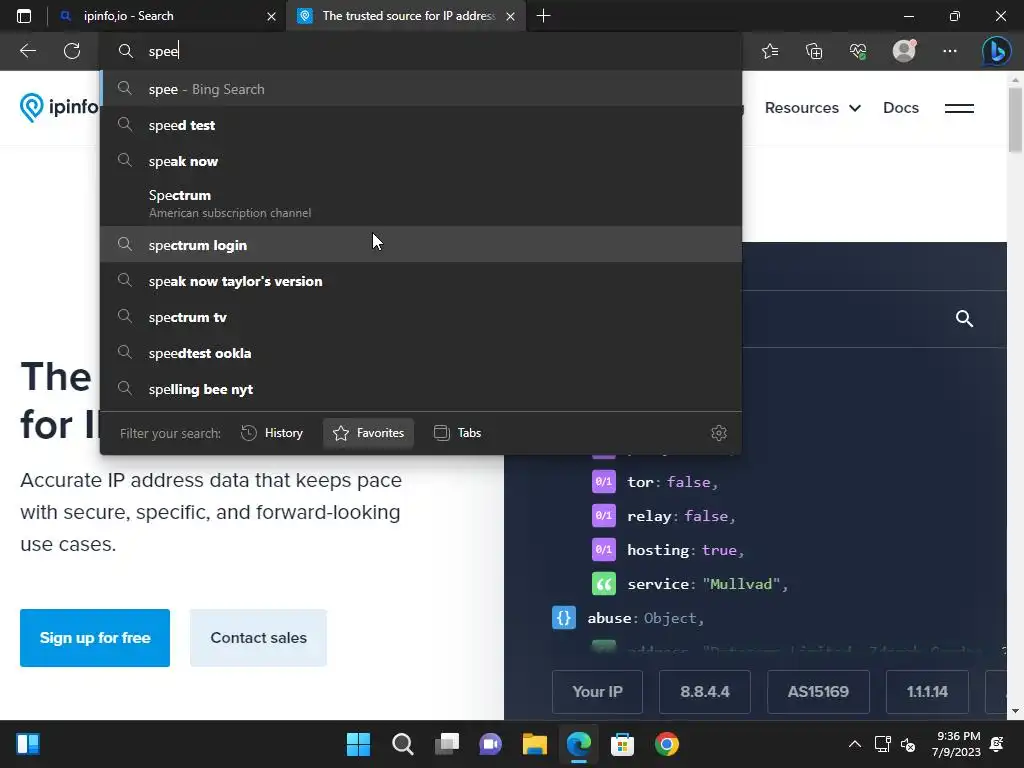Open Settings and more ellipsis menu
Screen dimensions: 1024x768
pyautogui.click(x=950, y=51)
